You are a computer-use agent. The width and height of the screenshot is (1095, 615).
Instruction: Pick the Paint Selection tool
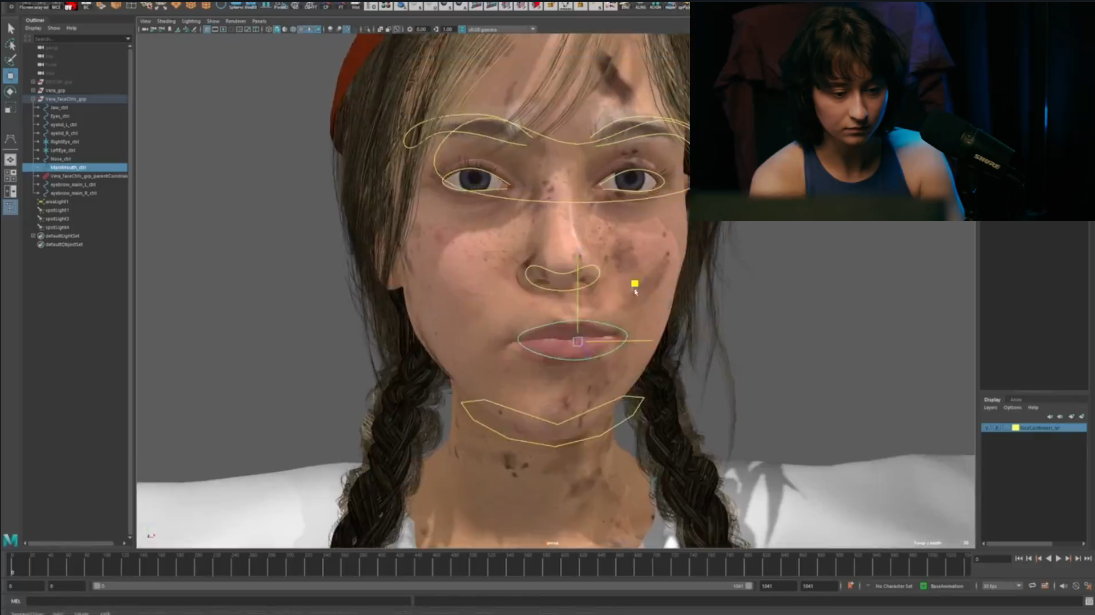click(x=11, y=59)
